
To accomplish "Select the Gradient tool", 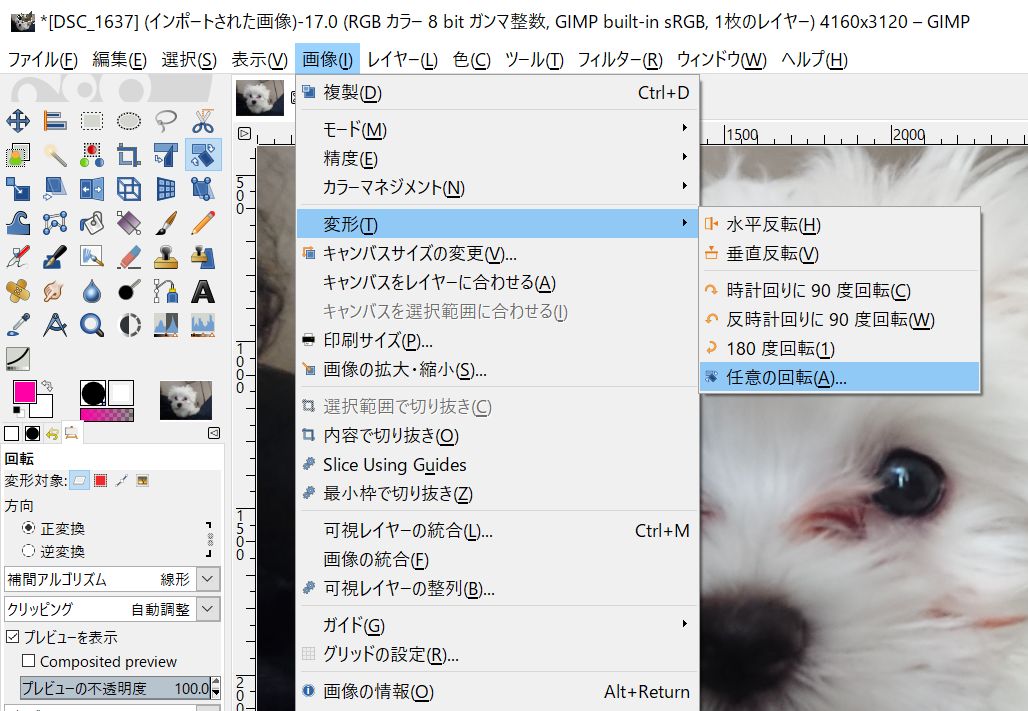I will point(128,223).
